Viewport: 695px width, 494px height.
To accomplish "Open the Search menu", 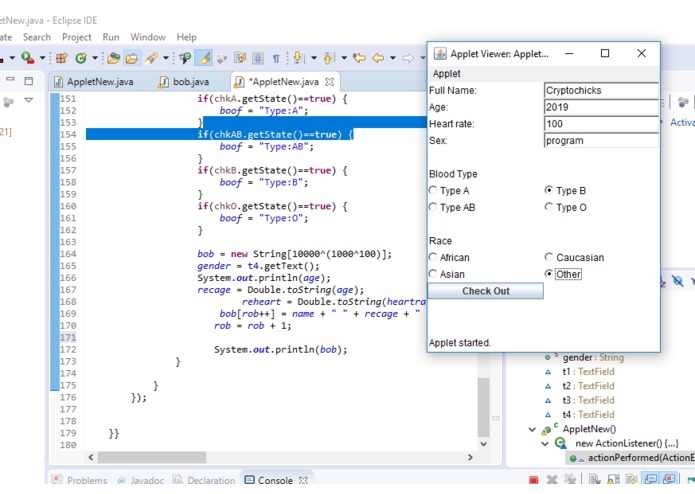I will click(37, 37).
